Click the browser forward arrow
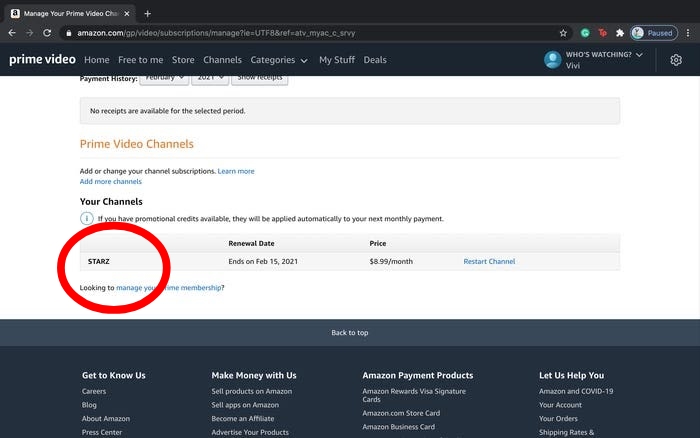Viewport: 700px width, 438px height. coord(29,33)
